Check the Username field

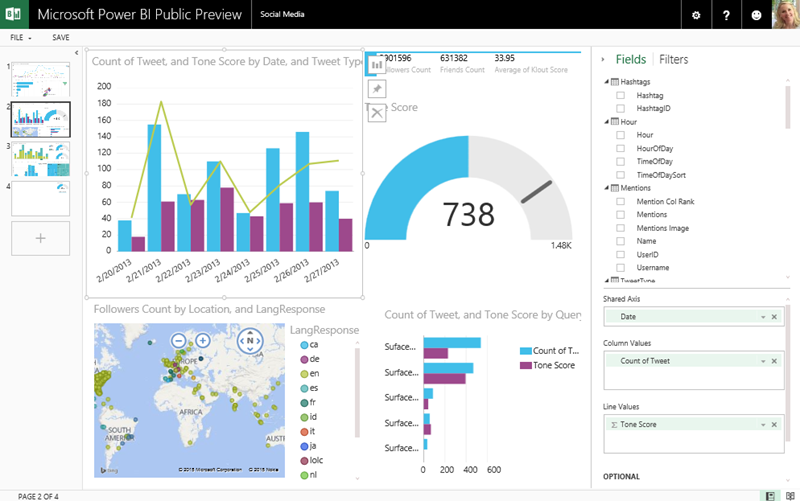620,267
